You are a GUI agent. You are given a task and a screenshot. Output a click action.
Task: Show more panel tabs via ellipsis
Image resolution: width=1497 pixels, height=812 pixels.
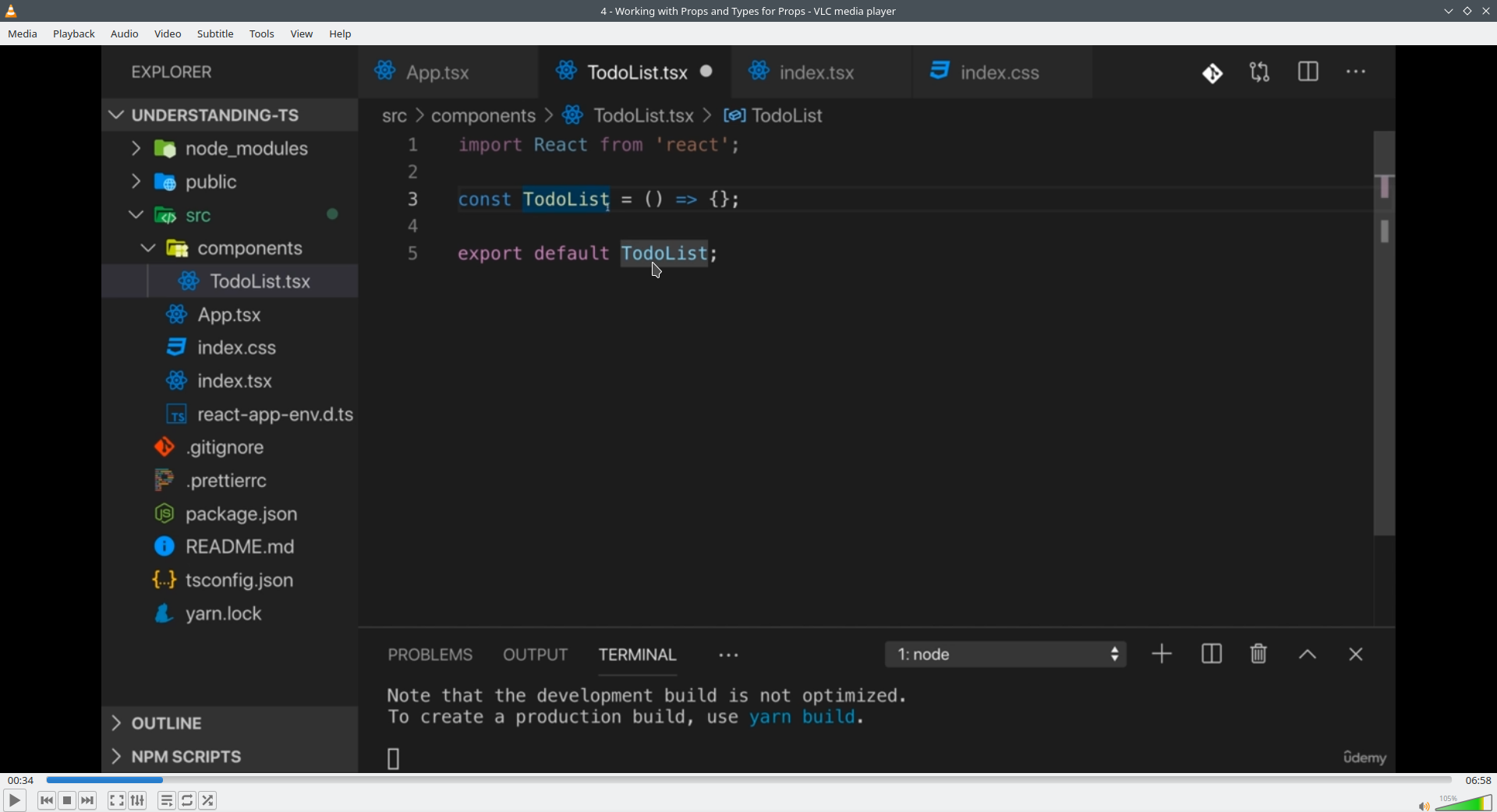[x=729, y=656]
